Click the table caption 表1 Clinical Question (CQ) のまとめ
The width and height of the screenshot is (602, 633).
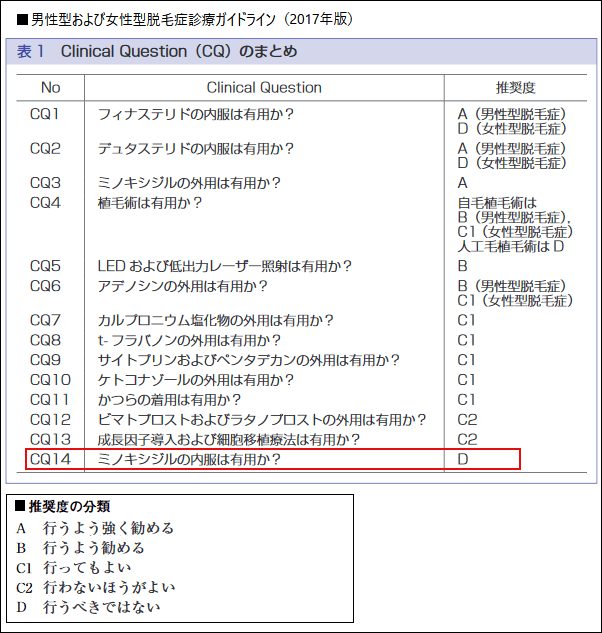click(157, 51)
